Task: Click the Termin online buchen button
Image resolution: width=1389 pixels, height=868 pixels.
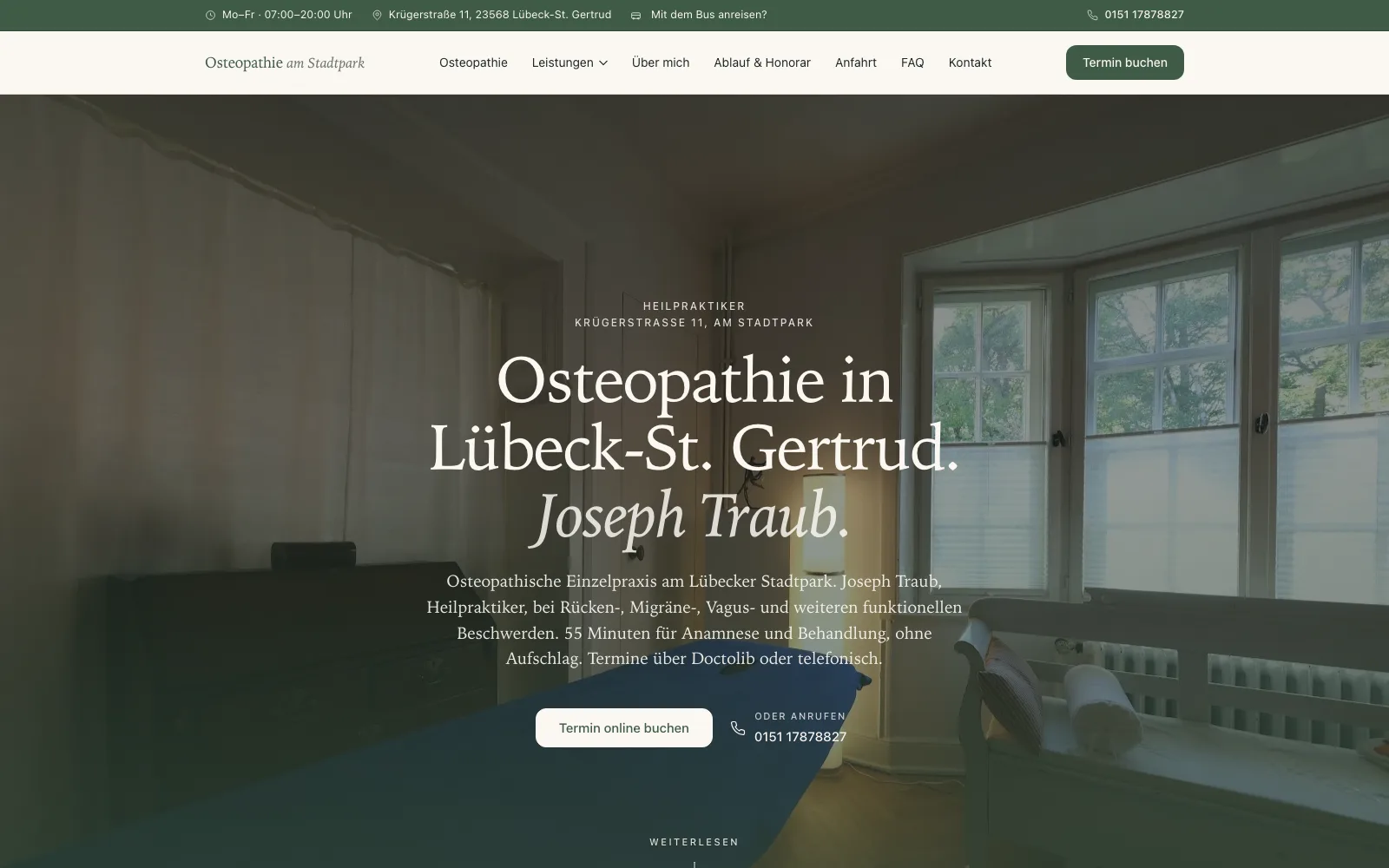Action: [624, 727]
